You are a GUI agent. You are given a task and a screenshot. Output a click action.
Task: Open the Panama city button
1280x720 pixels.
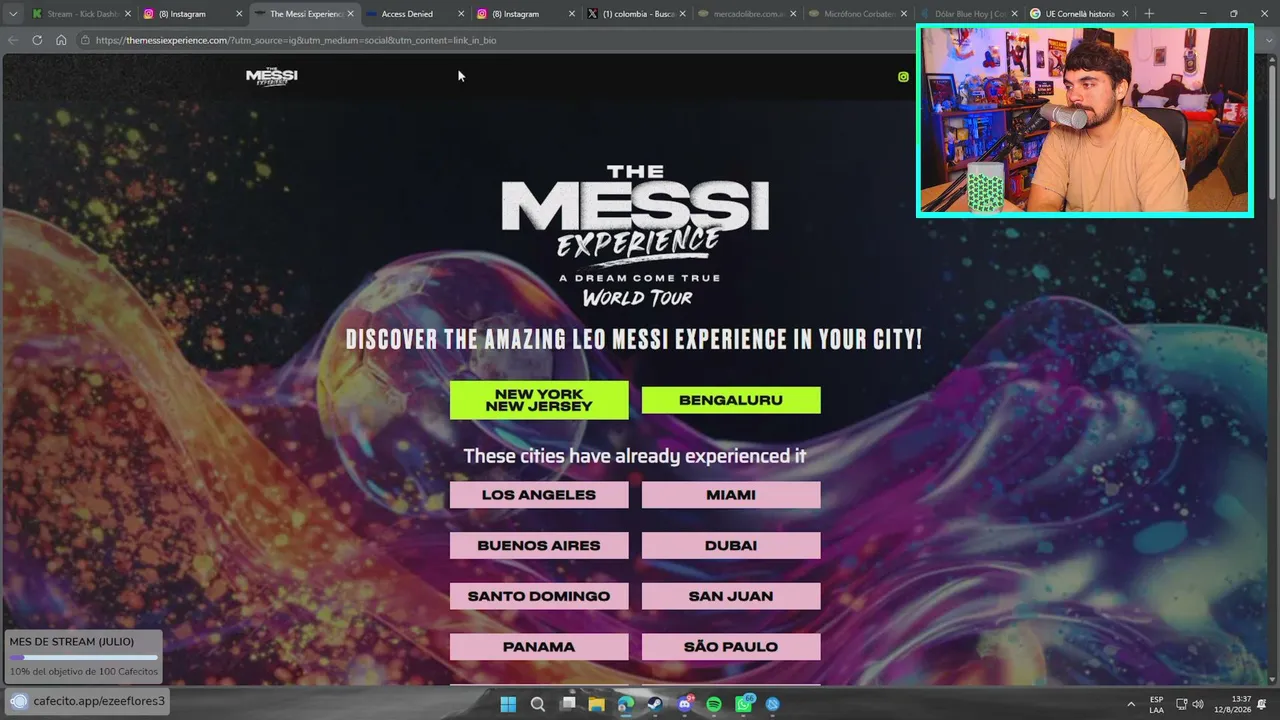tap(539, 647)
